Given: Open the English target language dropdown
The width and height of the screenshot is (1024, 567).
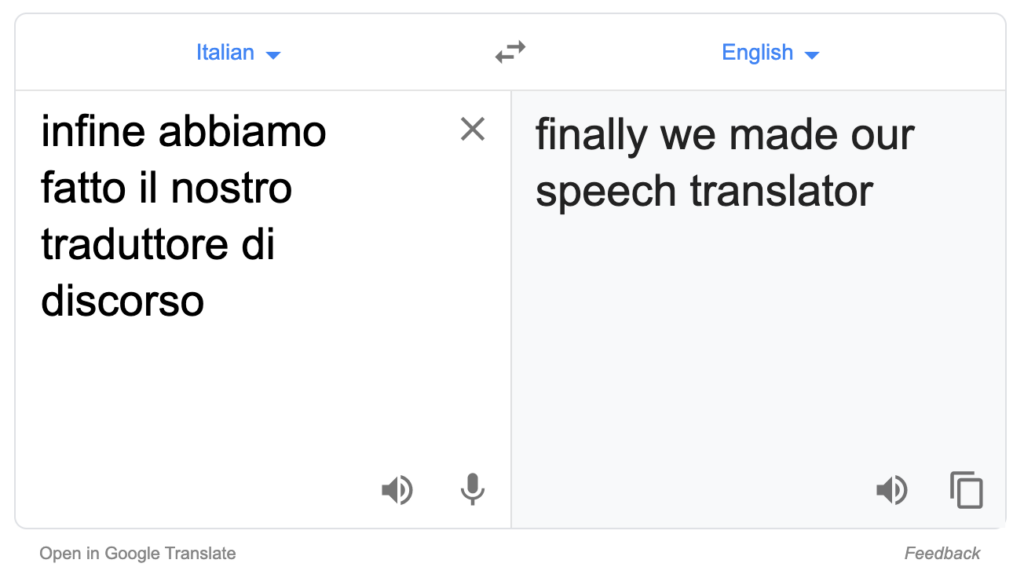Looking at the screenshot, I should (770, 52).
